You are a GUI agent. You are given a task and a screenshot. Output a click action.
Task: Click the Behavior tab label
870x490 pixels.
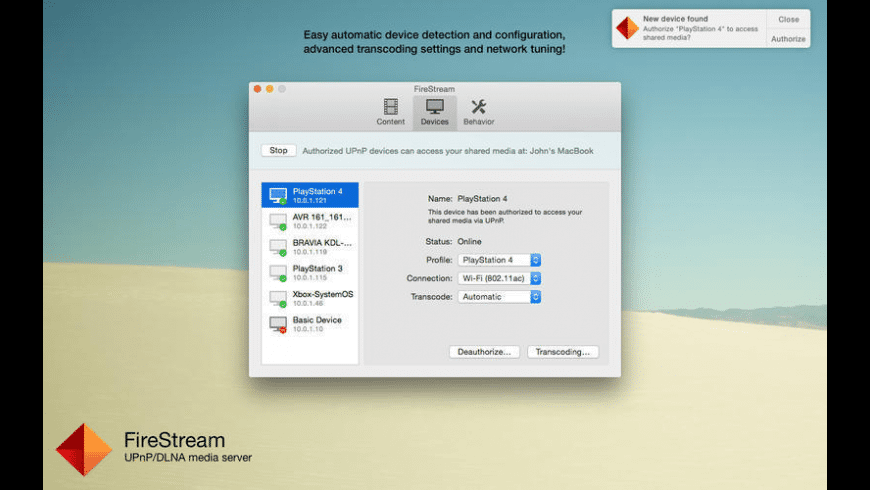(x=478, y=122)
